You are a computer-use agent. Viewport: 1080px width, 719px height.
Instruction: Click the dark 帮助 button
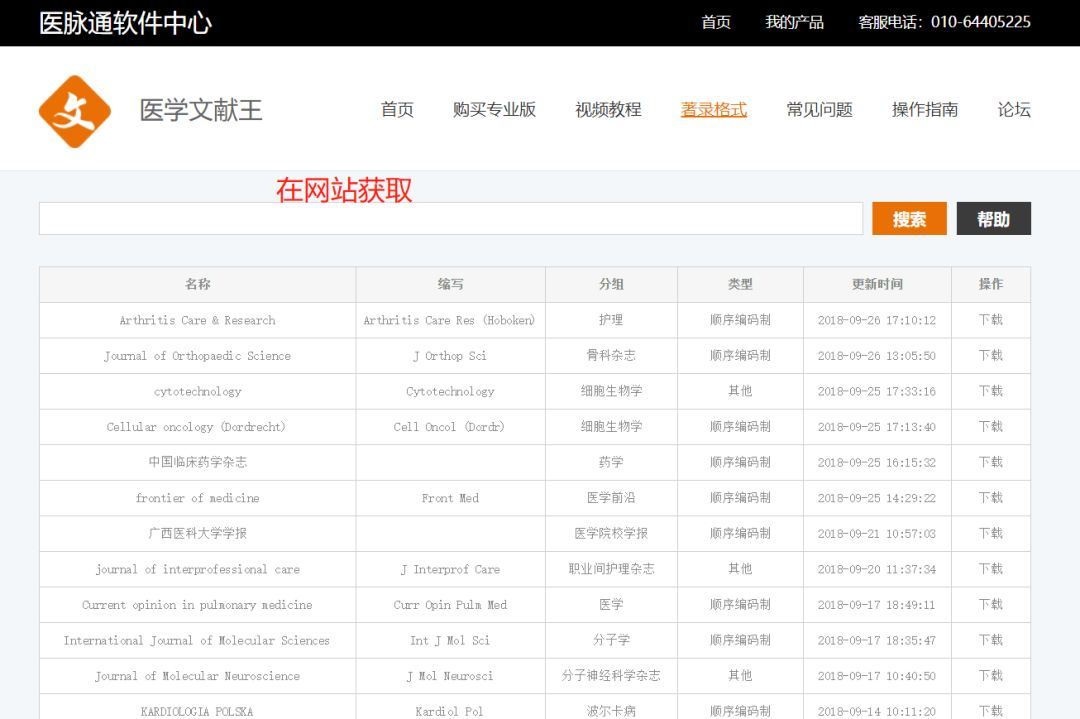pyautogui.click(x=993, y=218)
